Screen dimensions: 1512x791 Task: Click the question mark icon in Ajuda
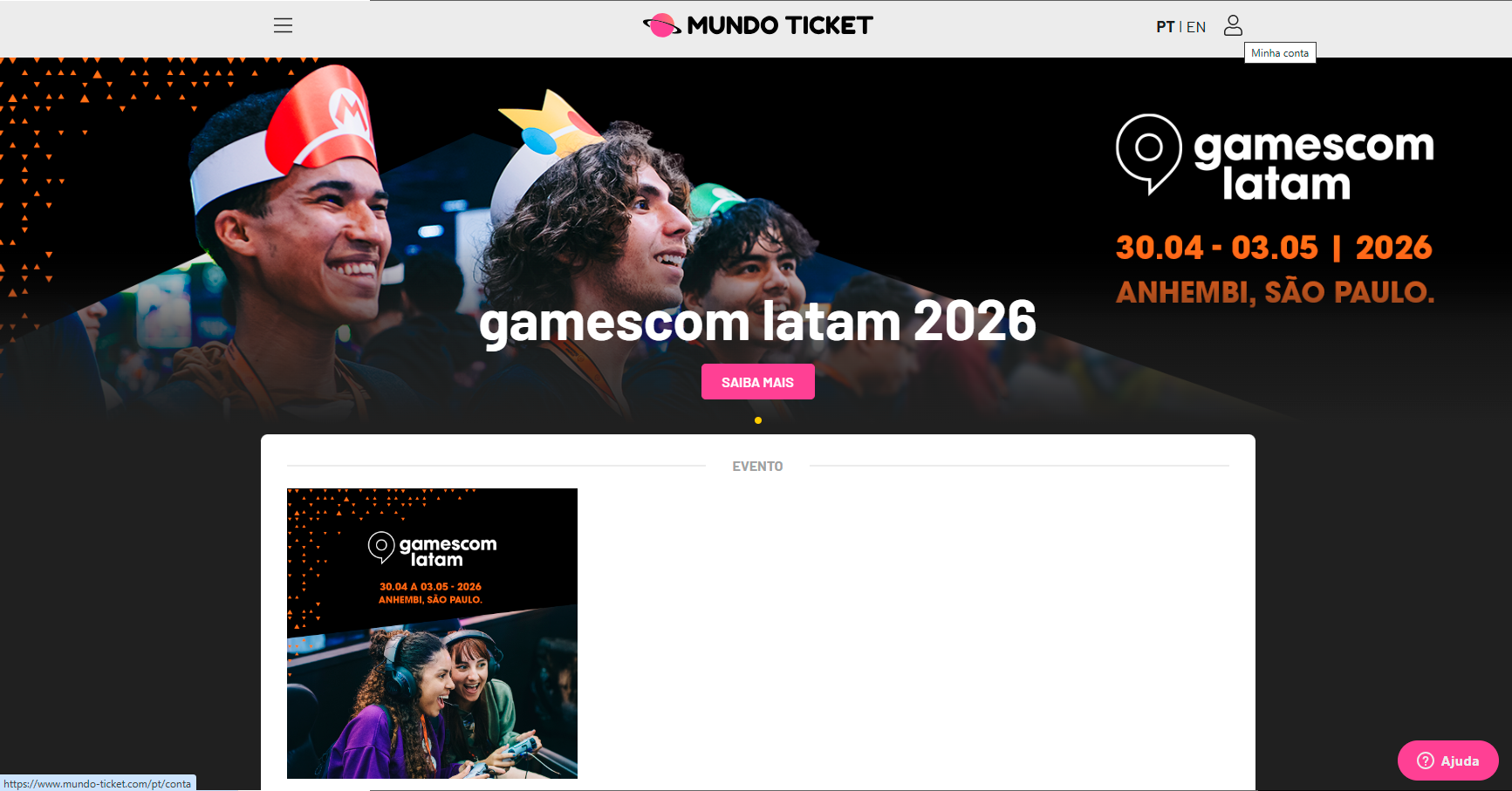[1425, 760]
